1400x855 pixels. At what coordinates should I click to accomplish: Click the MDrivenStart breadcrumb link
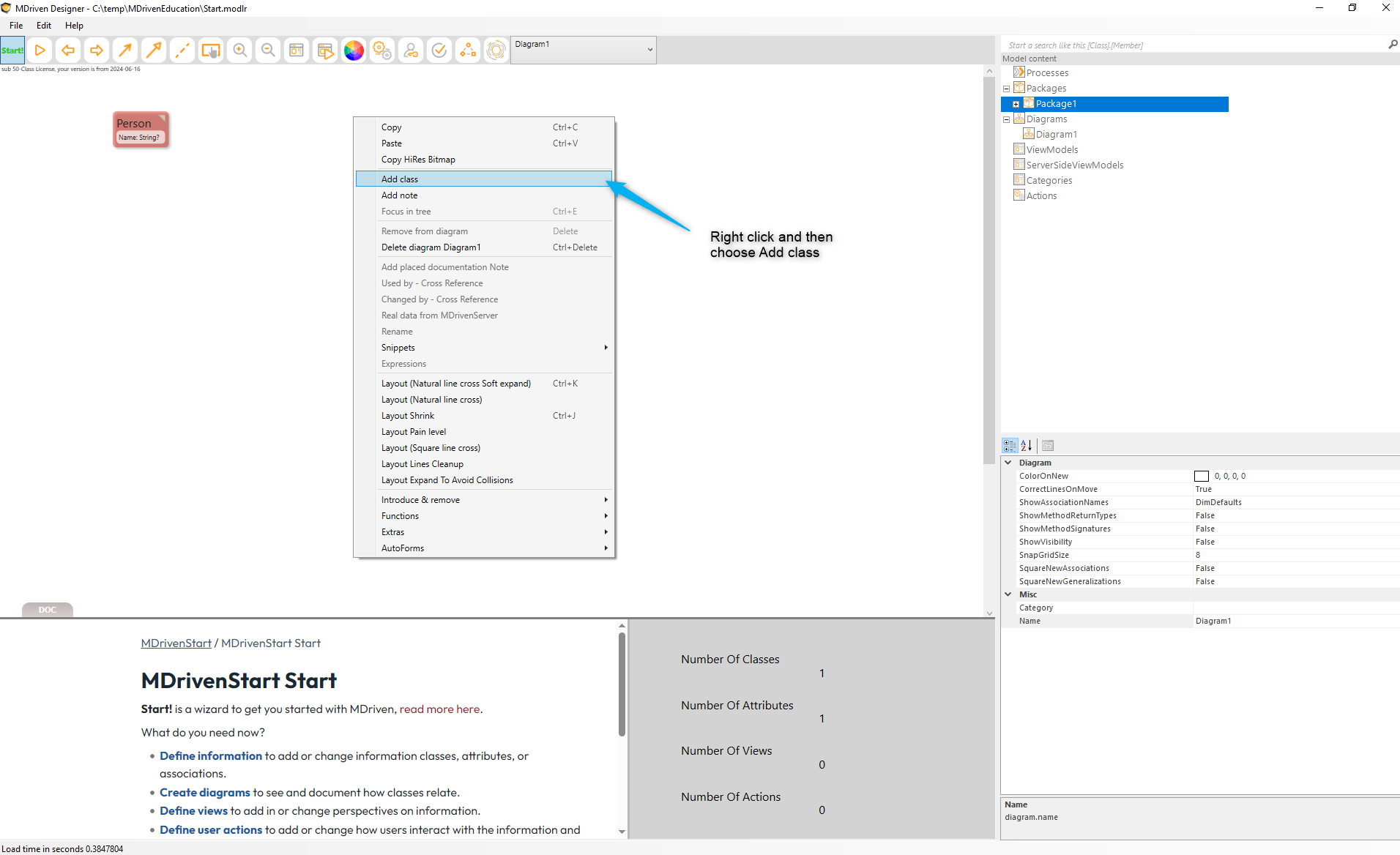click(x=176, y=643)
